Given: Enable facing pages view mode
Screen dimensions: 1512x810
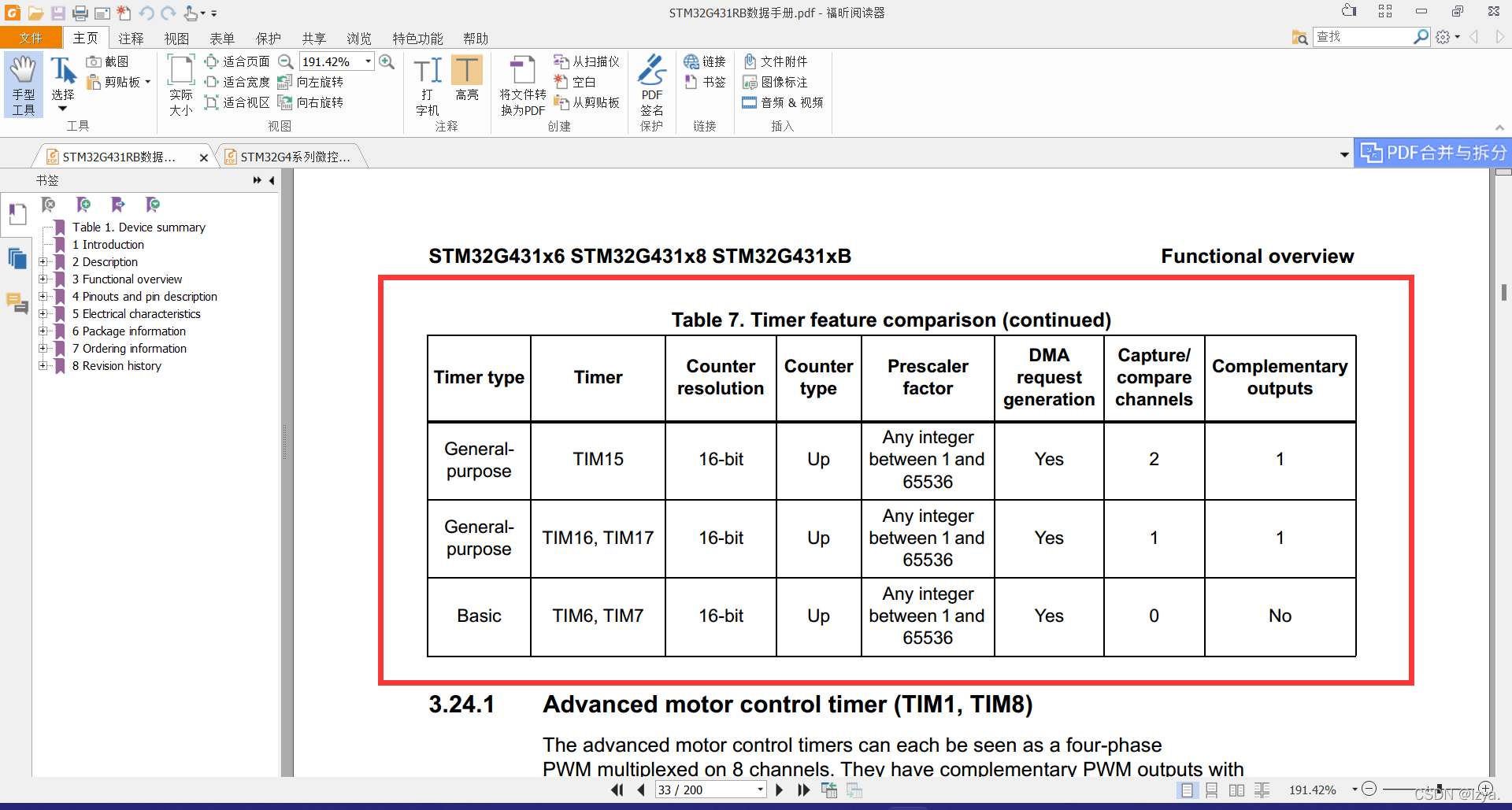Looking at the screenshot, I should [1237, 790].
